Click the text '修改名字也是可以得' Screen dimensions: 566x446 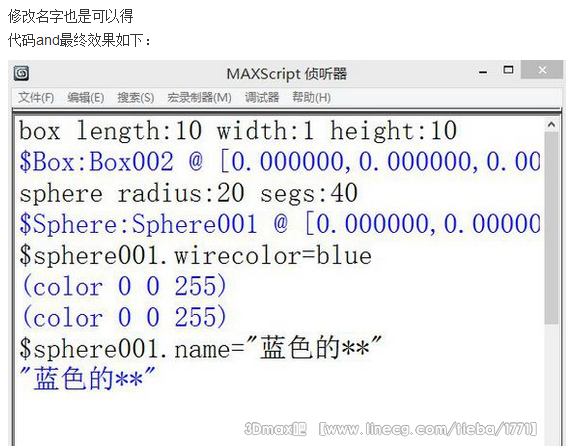click(71, 16)
